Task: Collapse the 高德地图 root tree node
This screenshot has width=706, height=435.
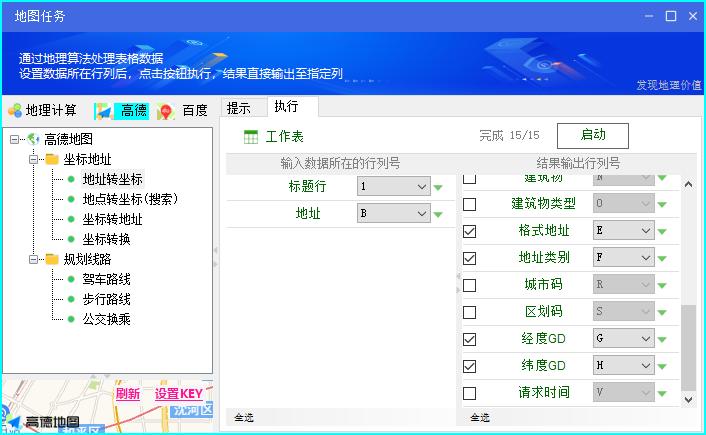Action: 14,140
